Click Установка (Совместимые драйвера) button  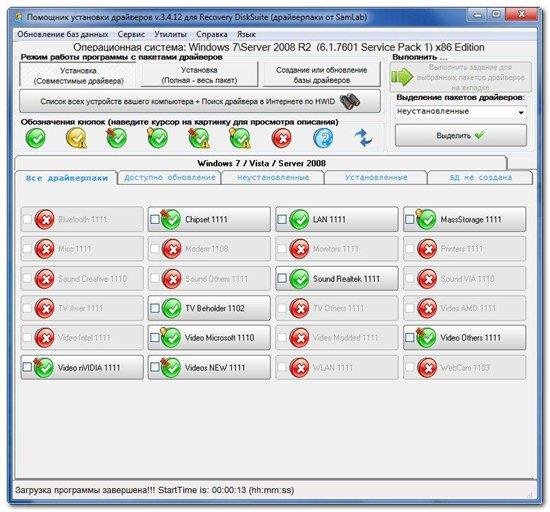pyautogui.click(x=78, y=75)
